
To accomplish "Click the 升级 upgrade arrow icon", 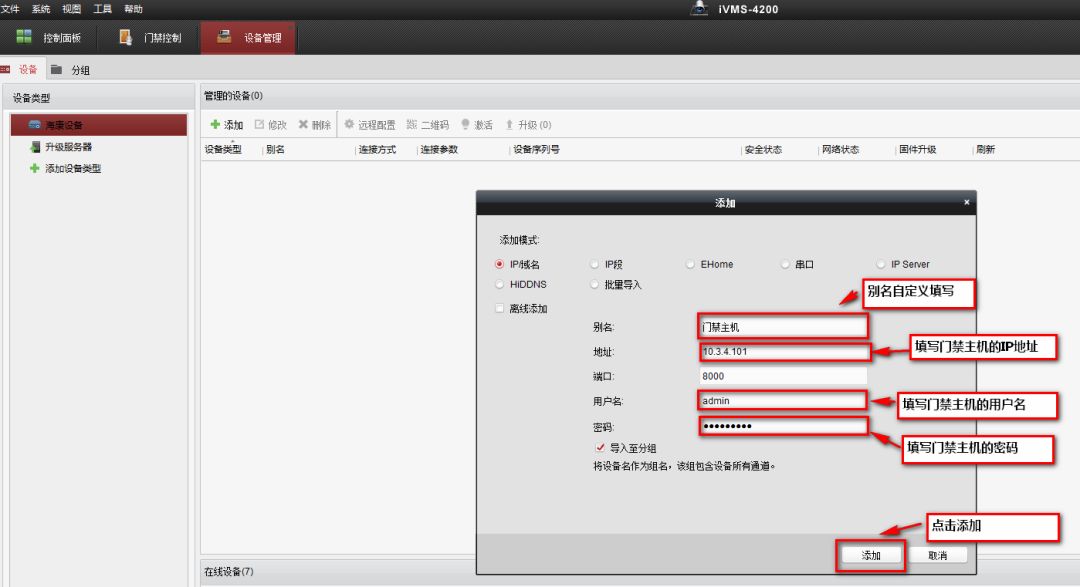I will [509, 125].
